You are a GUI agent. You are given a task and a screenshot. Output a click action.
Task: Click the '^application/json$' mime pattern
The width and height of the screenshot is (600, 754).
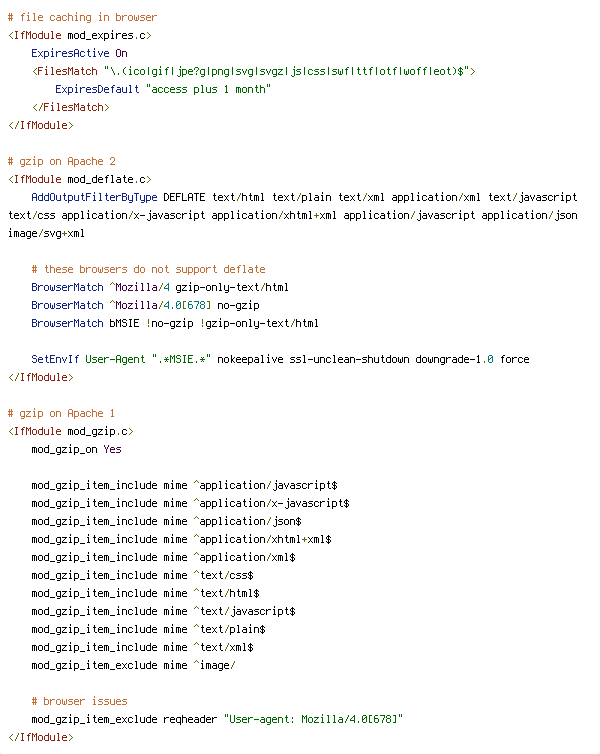pos(247,521)
